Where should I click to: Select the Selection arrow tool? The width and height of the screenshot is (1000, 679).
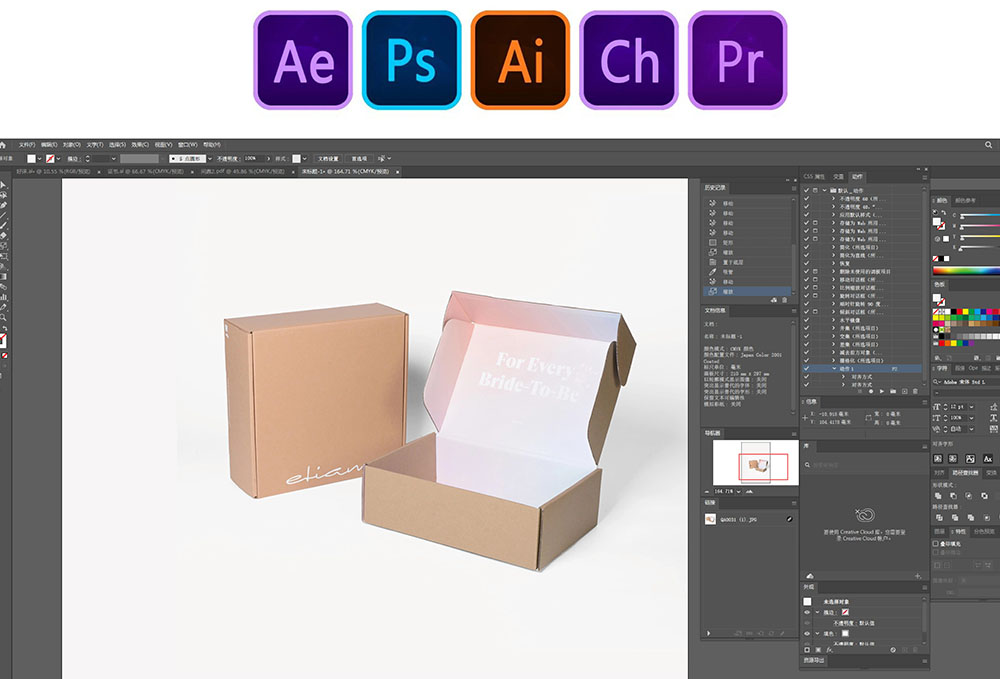[x=3, y=185]
